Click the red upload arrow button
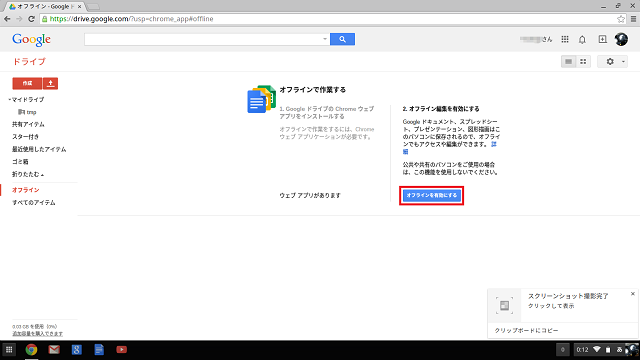Screen dimensions: 640x360 coord(50,83)
